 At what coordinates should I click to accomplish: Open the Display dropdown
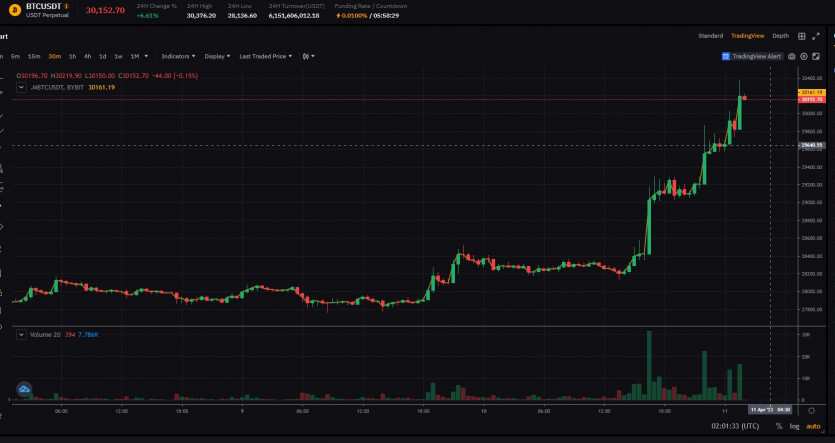[x=217, y=56]
